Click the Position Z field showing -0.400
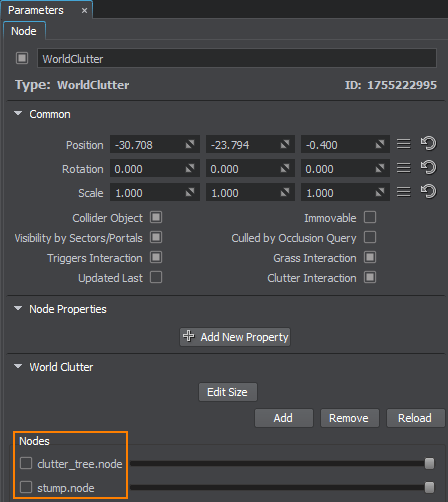The width and height of the screenshot is (448, 502). coord(345,144)
